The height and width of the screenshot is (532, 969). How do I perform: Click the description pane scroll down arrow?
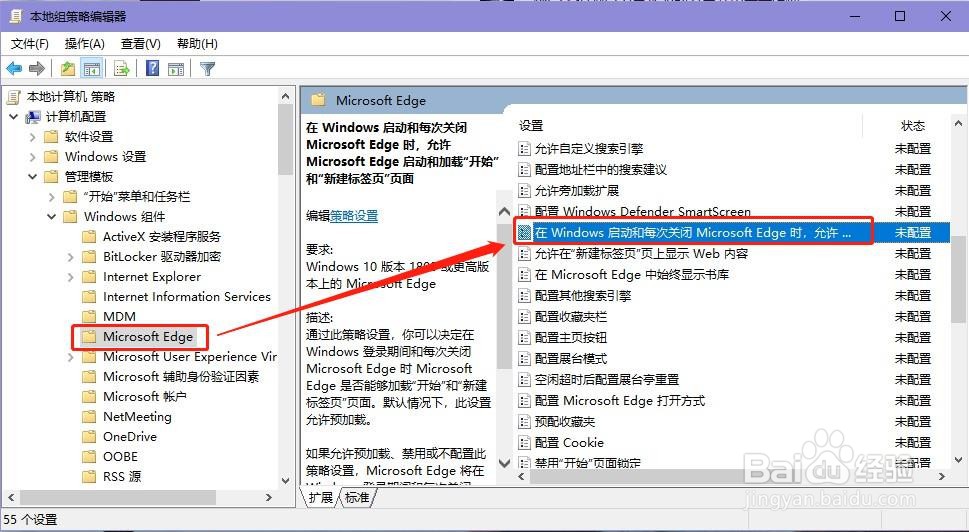point(504,462)
